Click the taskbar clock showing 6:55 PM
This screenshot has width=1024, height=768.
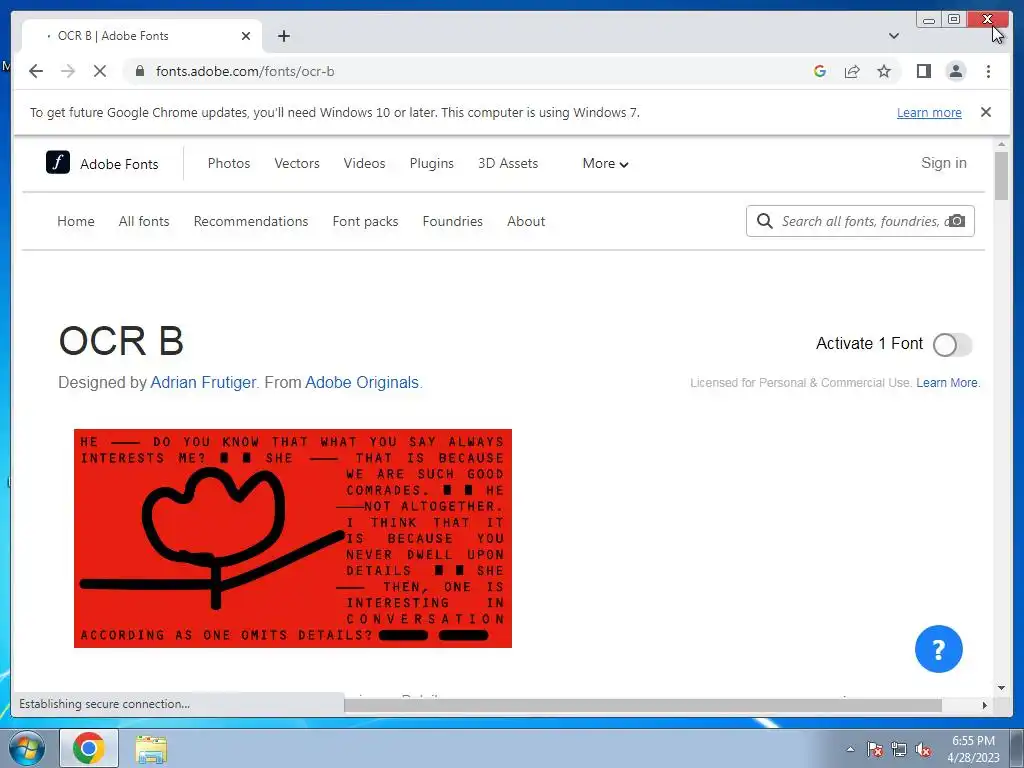click(973, 749)
